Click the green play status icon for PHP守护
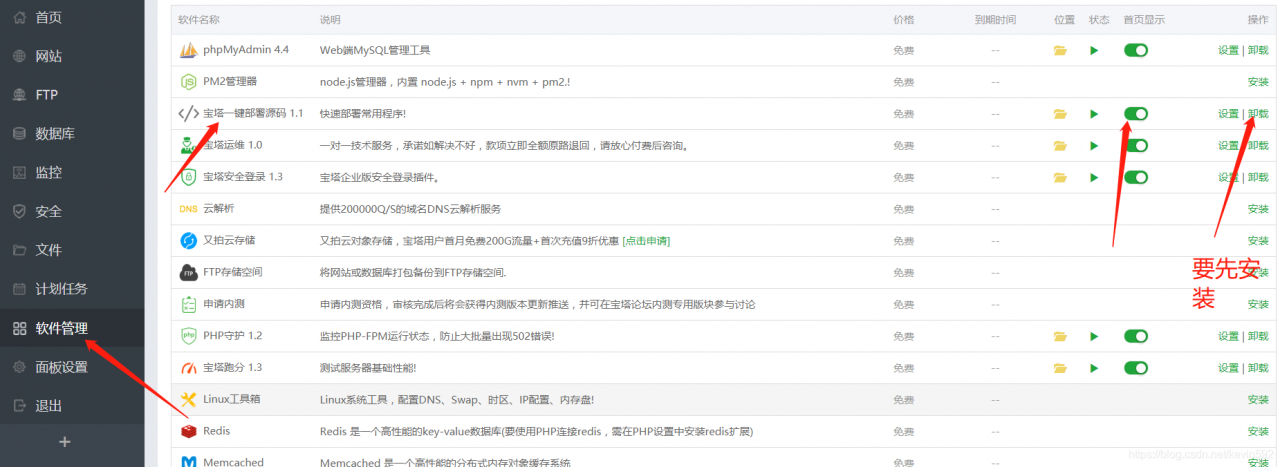 pyautogui.click(x=1094, y=337)
